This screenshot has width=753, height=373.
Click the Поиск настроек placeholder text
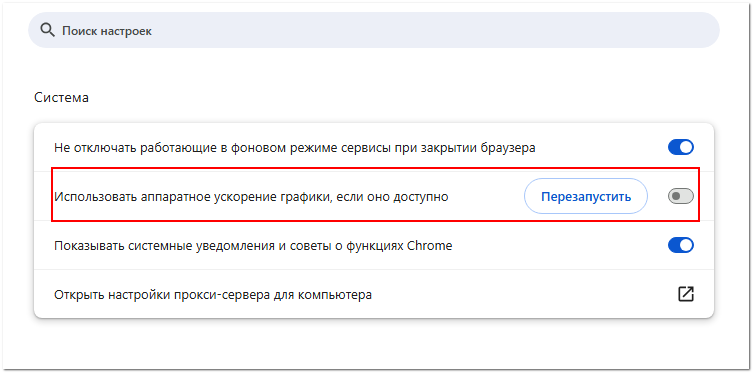(107, 31)
